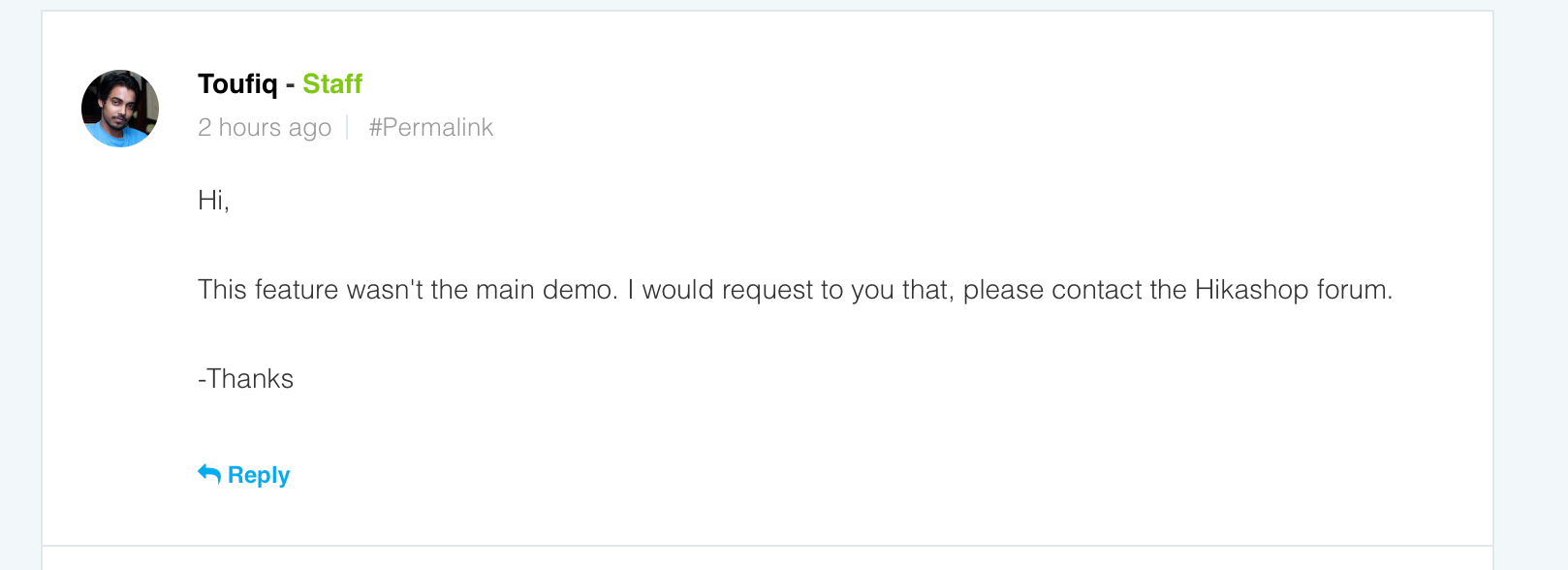This screenshot has height=570, width=1568.
Task: Open the #Permalink link
Action: coord(431,128)
